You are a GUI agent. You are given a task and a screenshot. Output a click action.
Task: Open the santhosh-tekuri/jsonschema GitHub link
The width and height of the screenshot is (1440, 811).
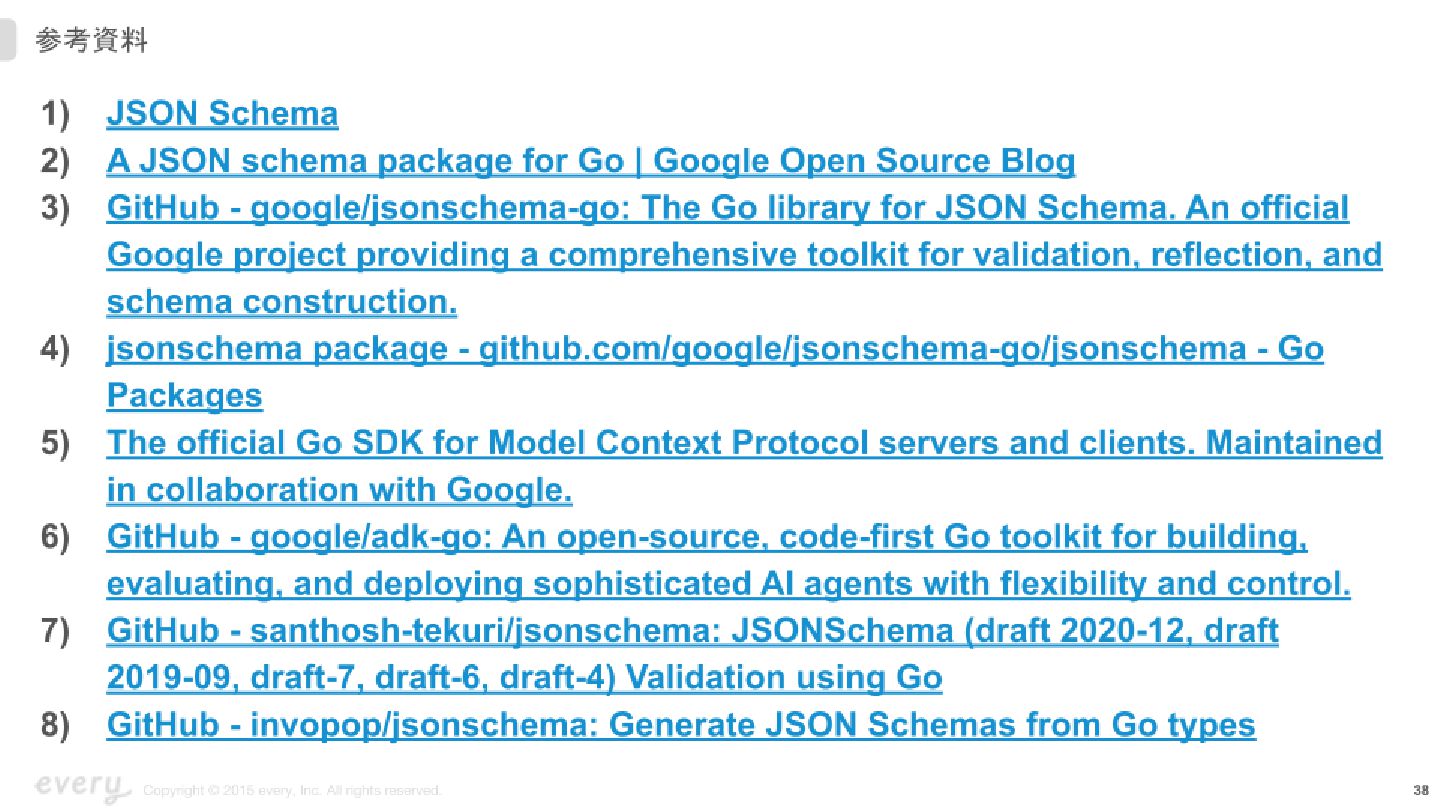coord(692,654)
